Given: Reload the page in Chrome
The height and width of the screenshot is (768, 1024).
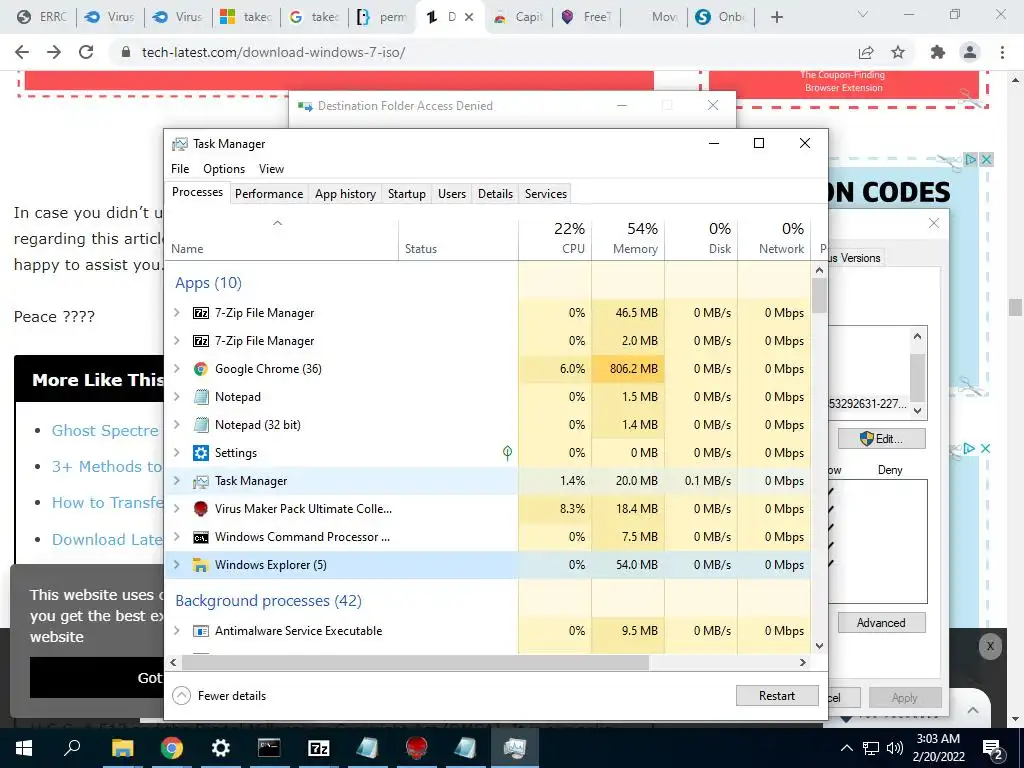Looking at the screenshot, I should [86, 52].
